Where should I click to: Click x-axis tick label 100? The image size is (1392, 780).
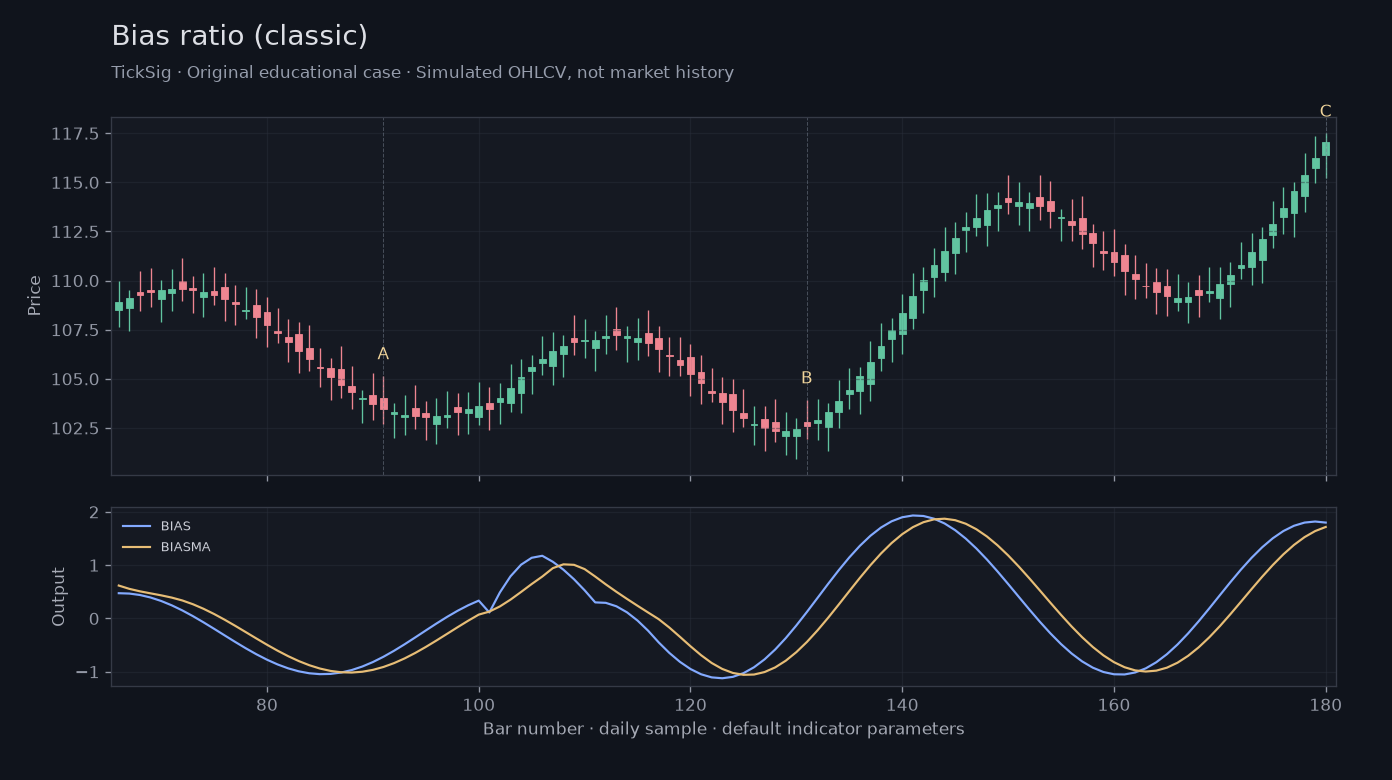(479, 703)
